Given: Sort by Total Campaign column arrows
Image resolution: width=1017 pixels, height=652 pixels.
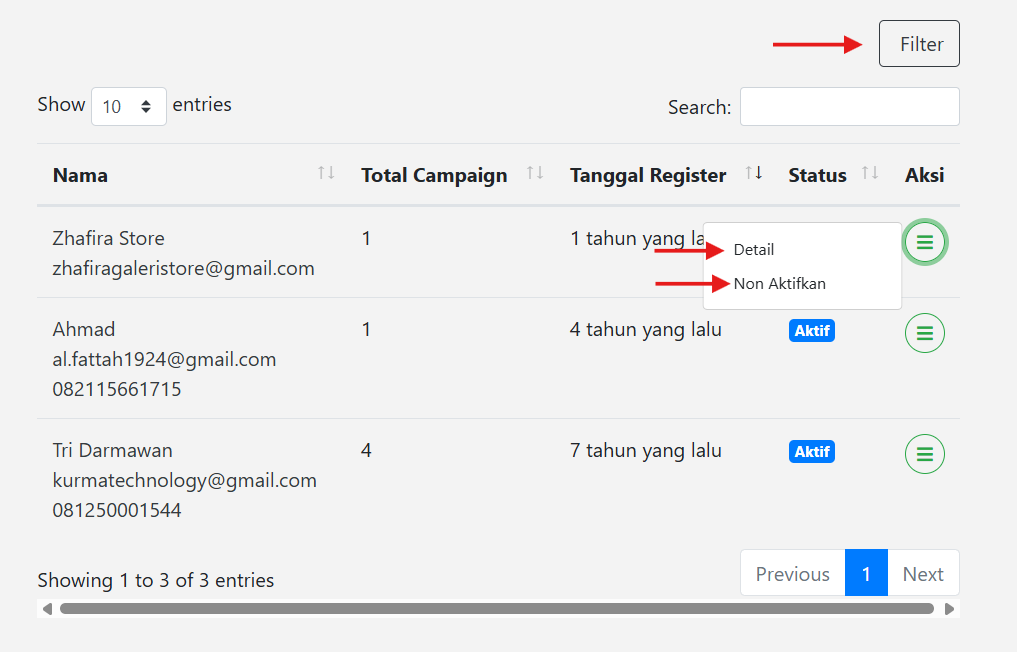Looking at the screenshot, I should tap(535, 174).
